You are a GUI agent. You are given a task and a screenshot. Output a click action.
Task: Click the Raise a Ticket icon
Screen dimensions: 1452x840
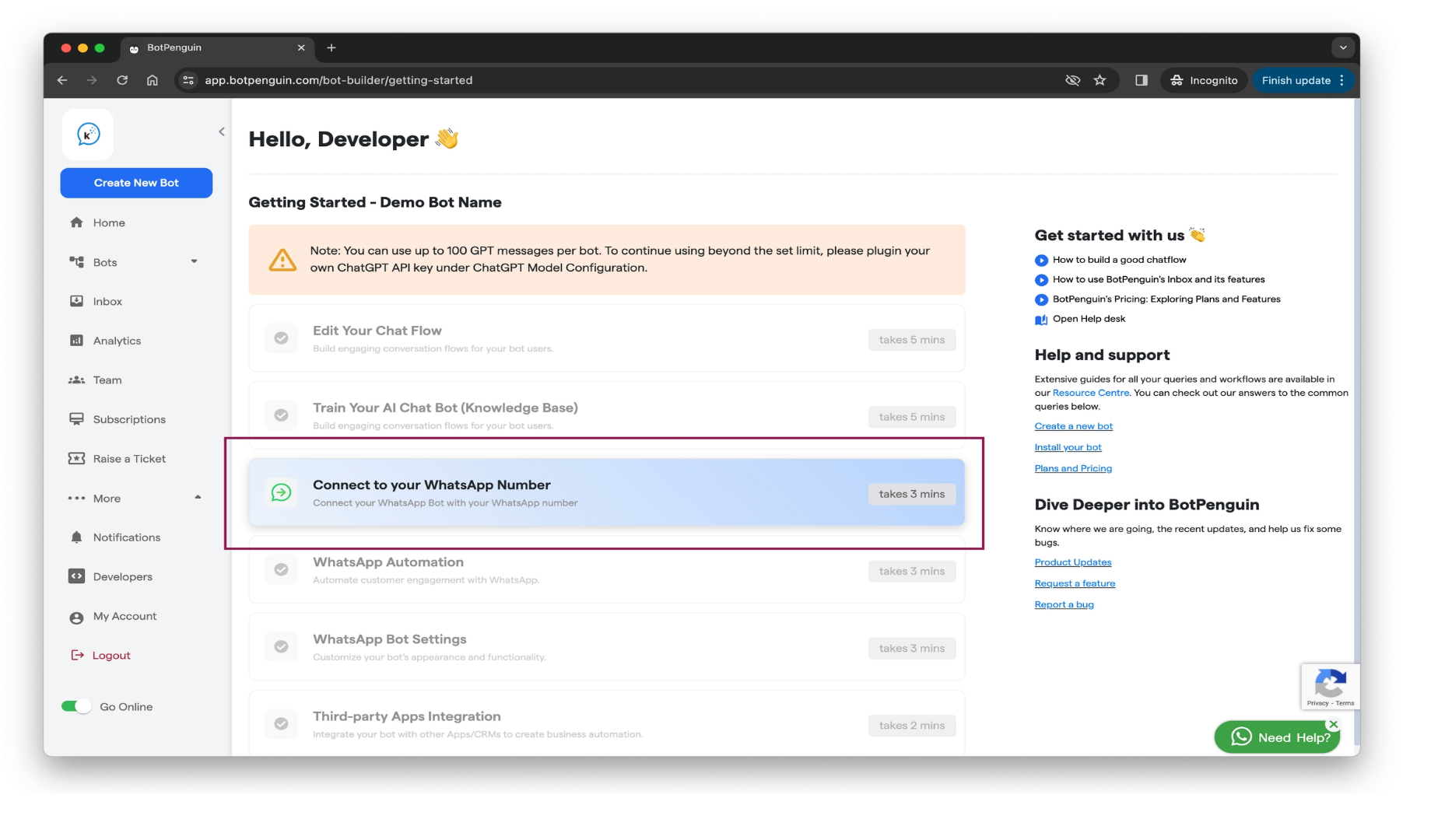coord(76,458)
